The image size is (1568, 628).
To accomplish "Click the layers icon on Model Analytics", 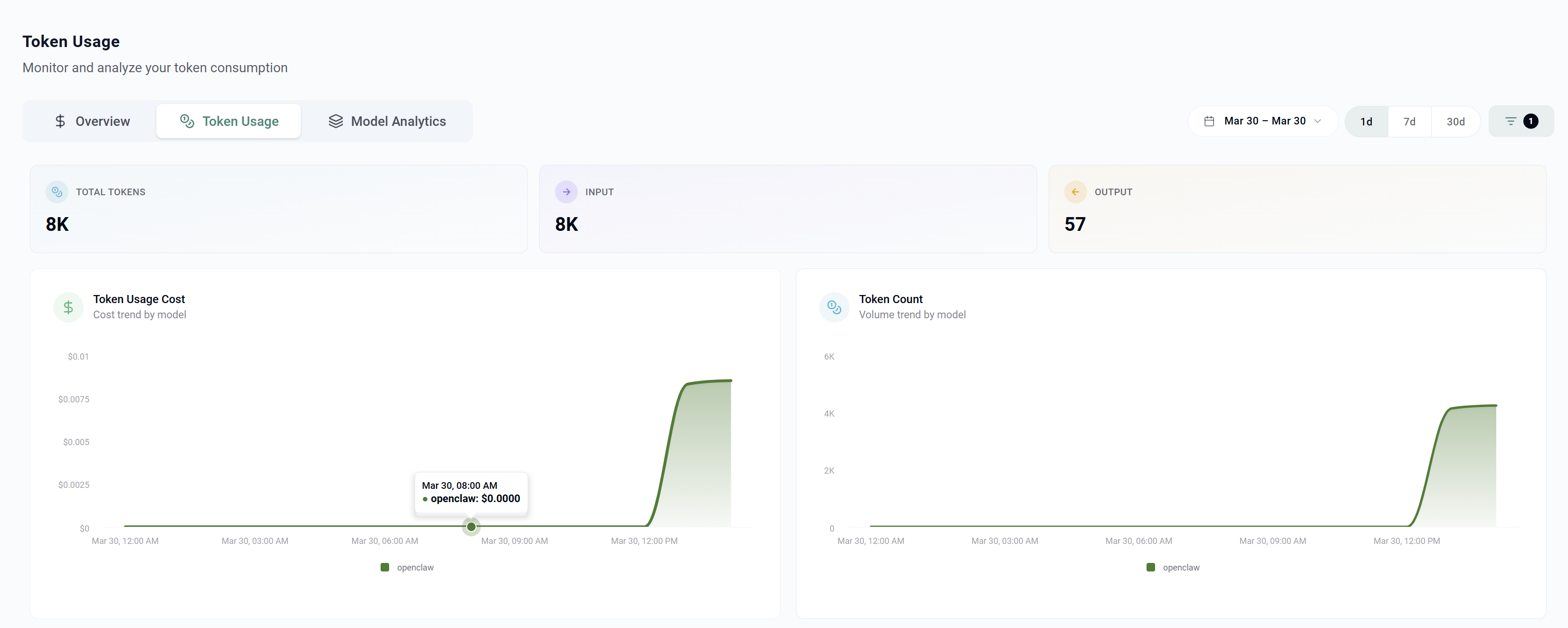I will tap(335, 121).
